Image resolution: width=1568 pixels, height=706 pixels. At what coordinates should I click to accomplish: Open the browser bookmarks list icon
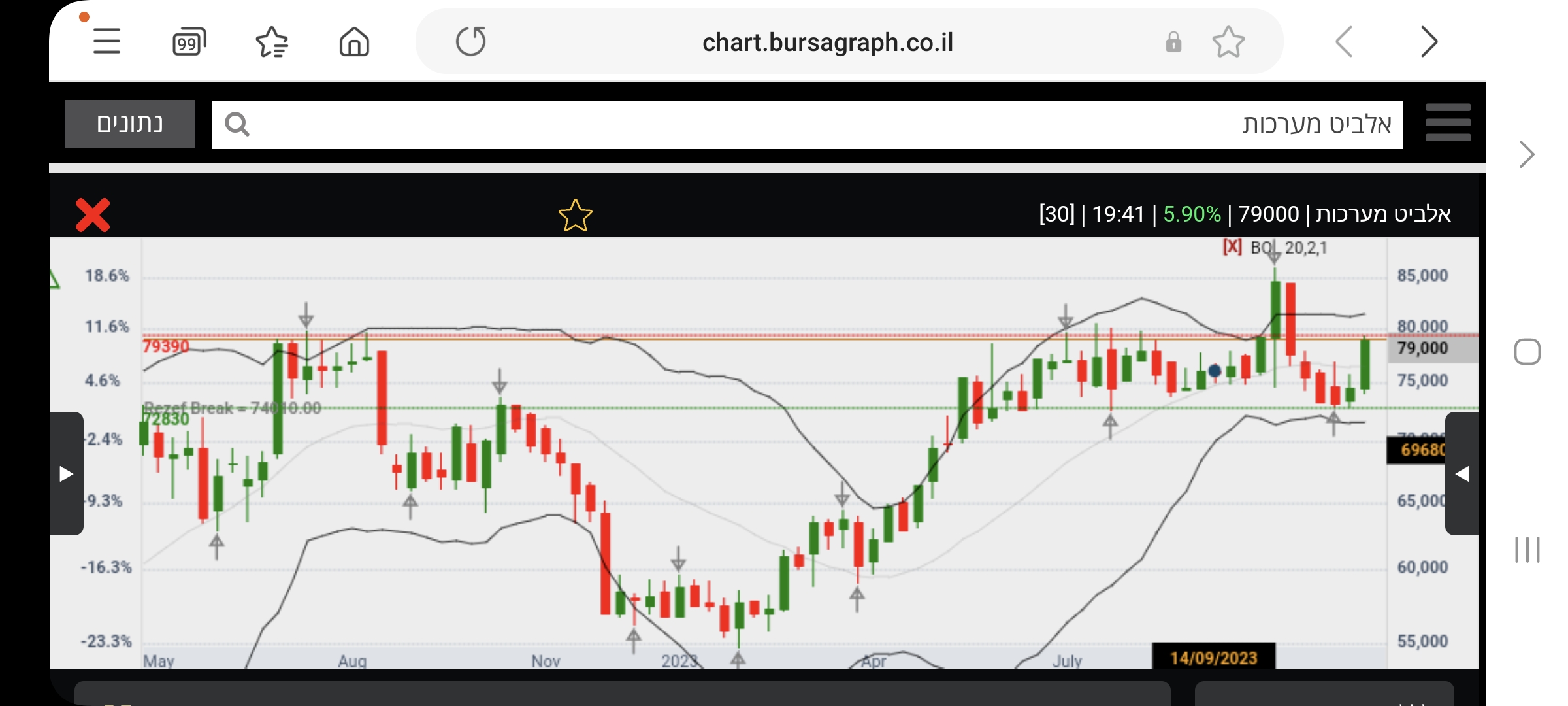(272, 42)
